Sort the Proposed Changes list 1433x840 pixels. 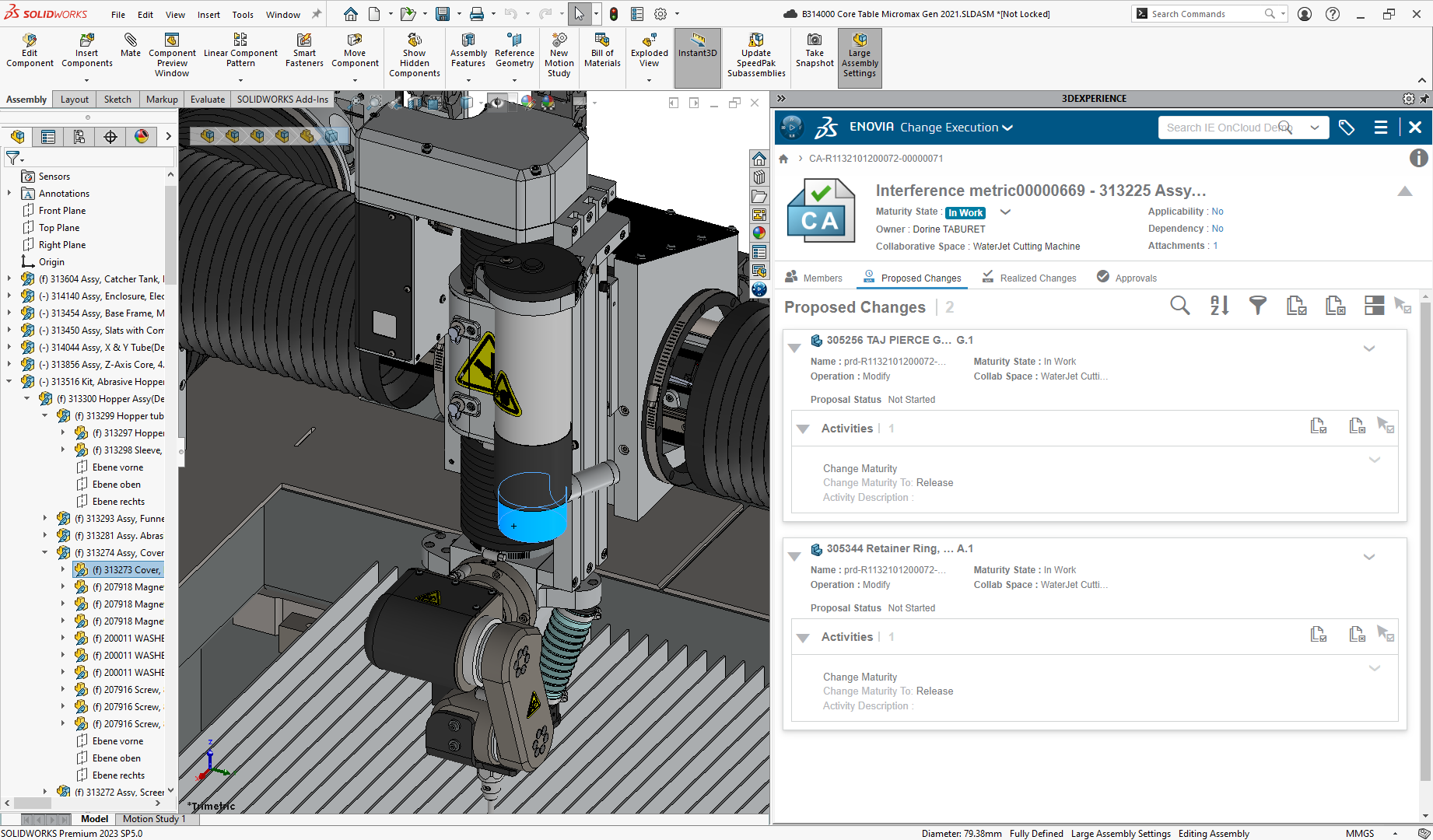pos(1219,306)
